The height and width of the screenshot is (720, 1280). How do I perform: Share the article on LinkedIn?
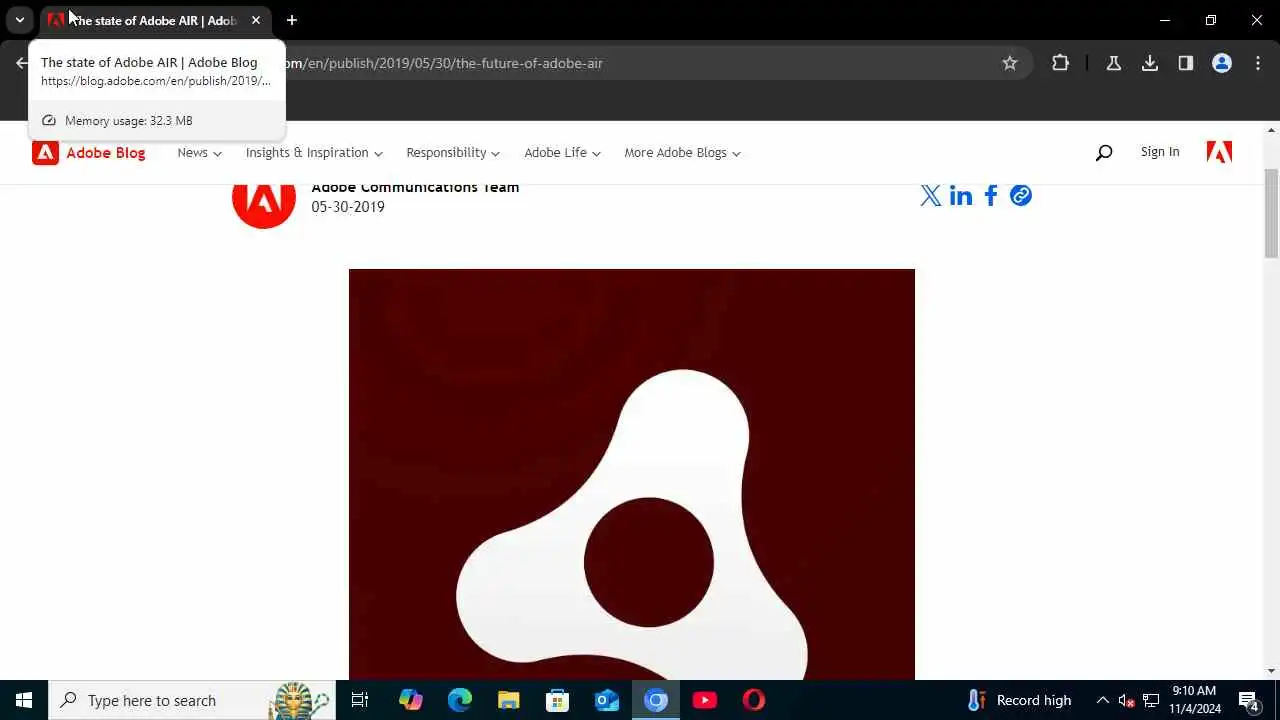click(x=961, y=195)
